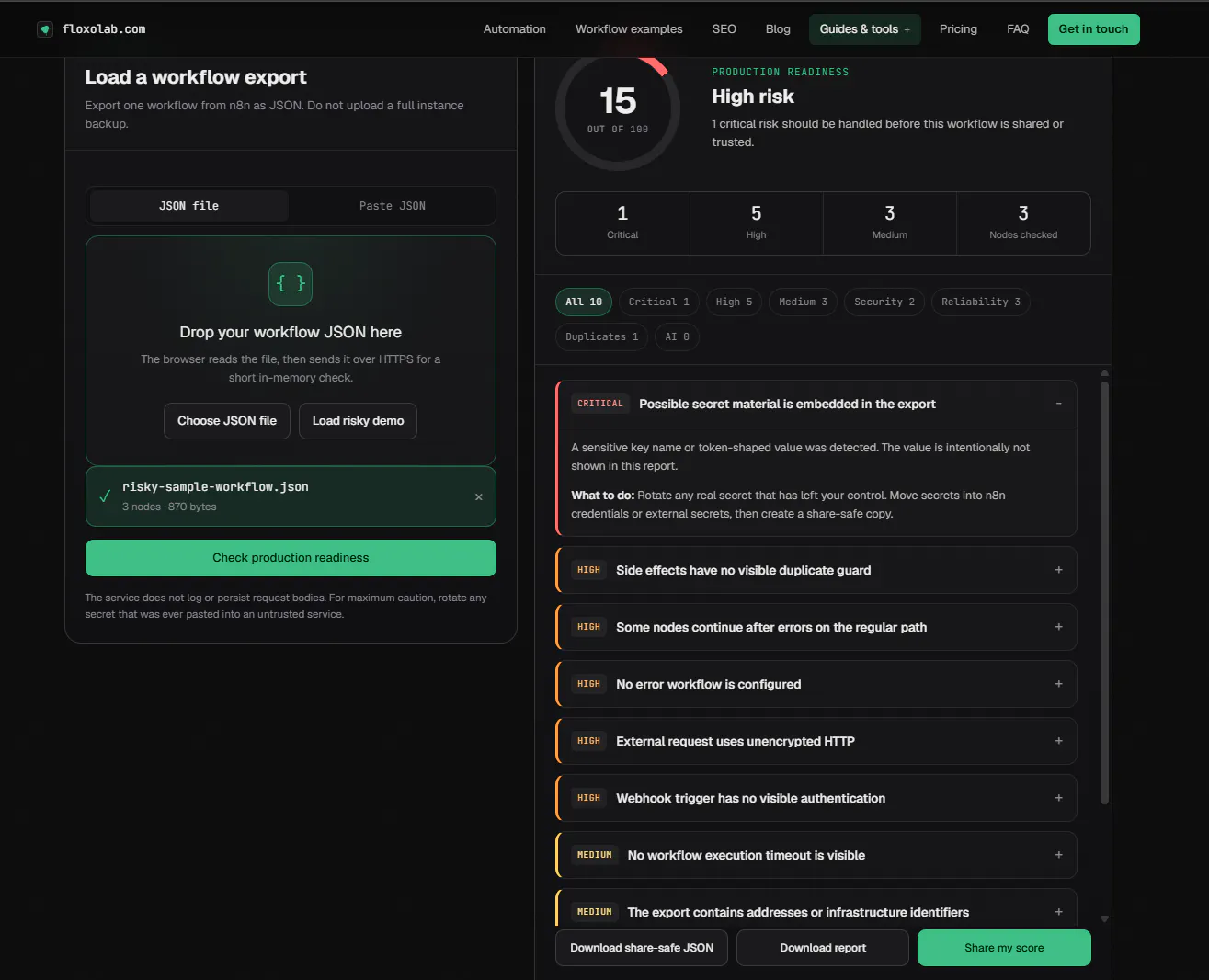Click the 15 out of 100 score gauge
This screenshot has height=980, width=1209.
click(x=618, y=108)
